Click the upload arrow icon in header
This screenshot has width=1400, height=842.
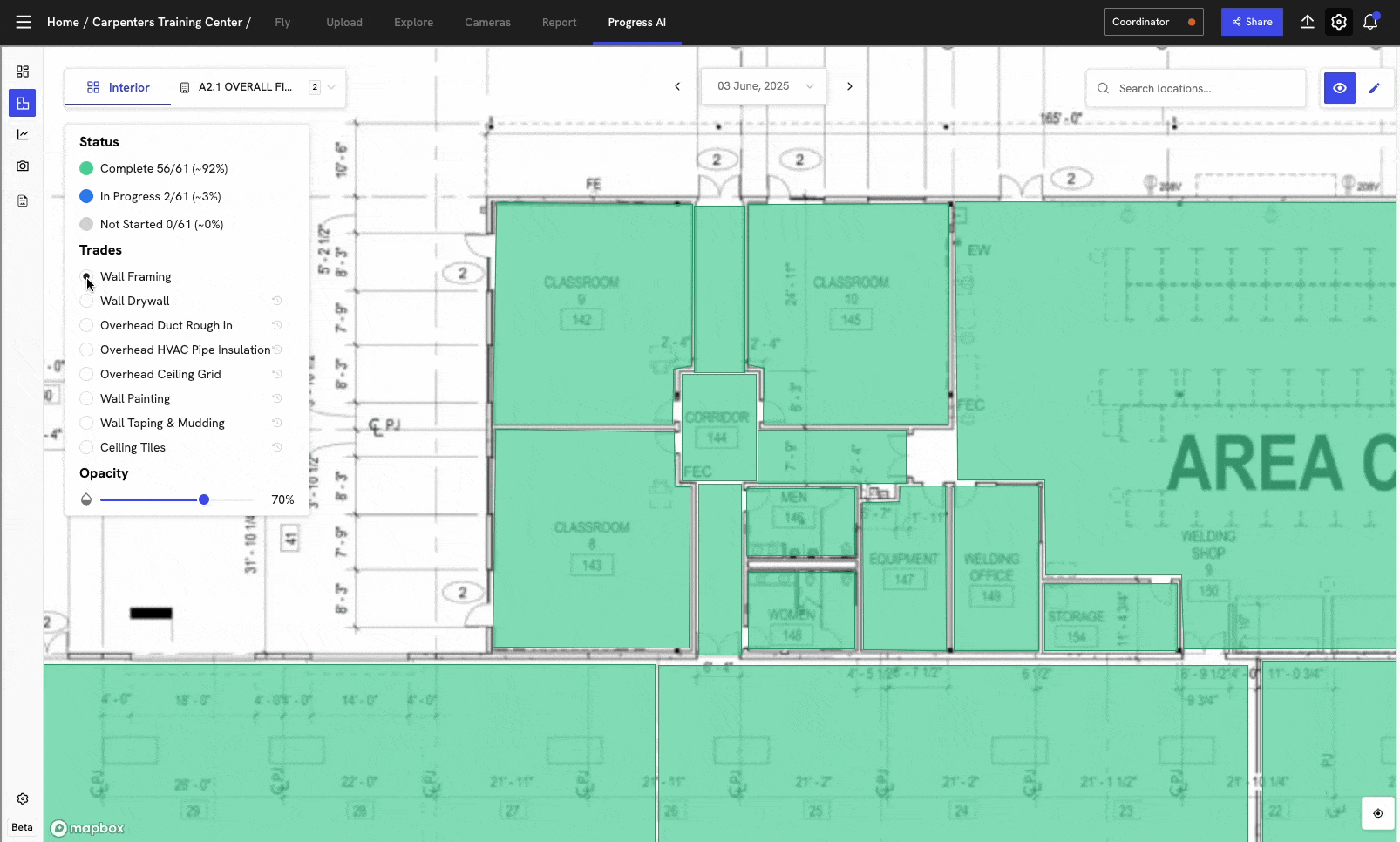point(1307,22)
